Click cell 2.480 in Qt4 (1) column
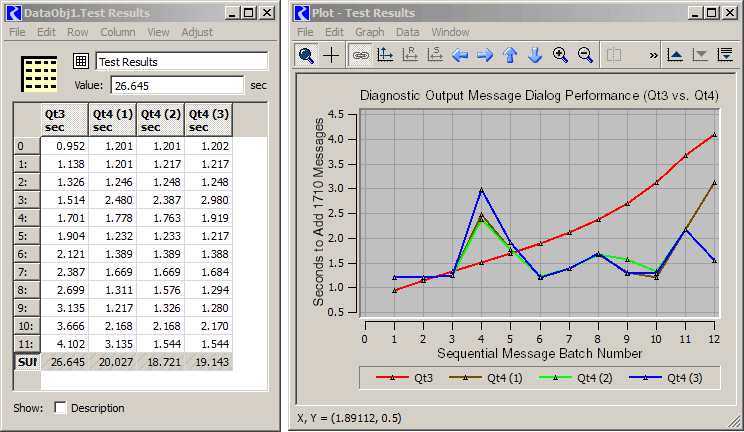Viewport: 744px width, 432px height. point(112,200)
